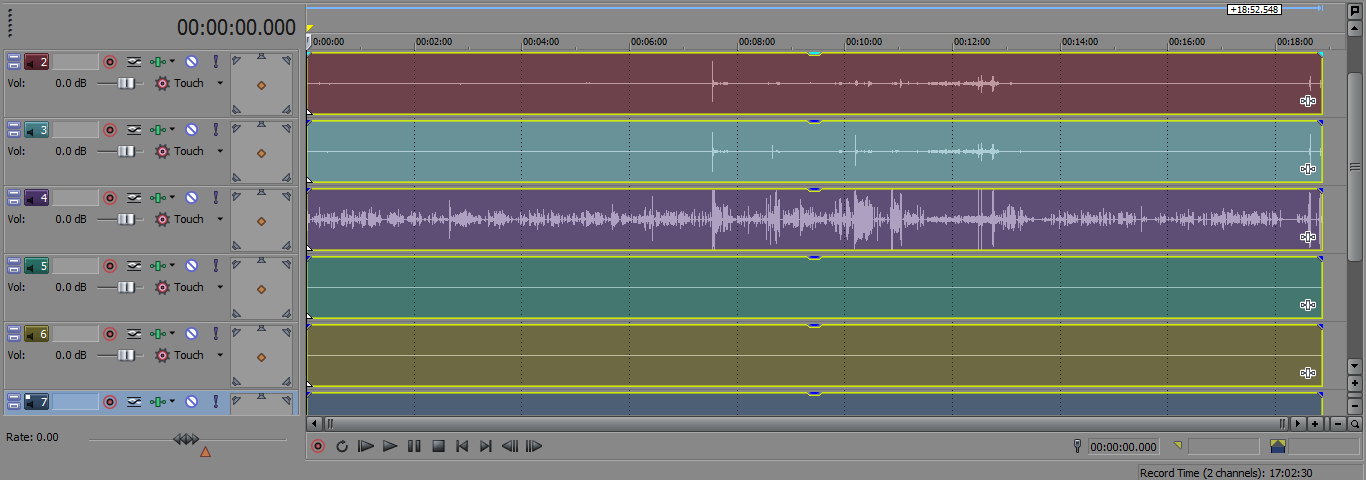Image resolution: width=1366 pixels, height=480 pixels.
Task: Invert track 4 phase
Action: pos(134,198)
